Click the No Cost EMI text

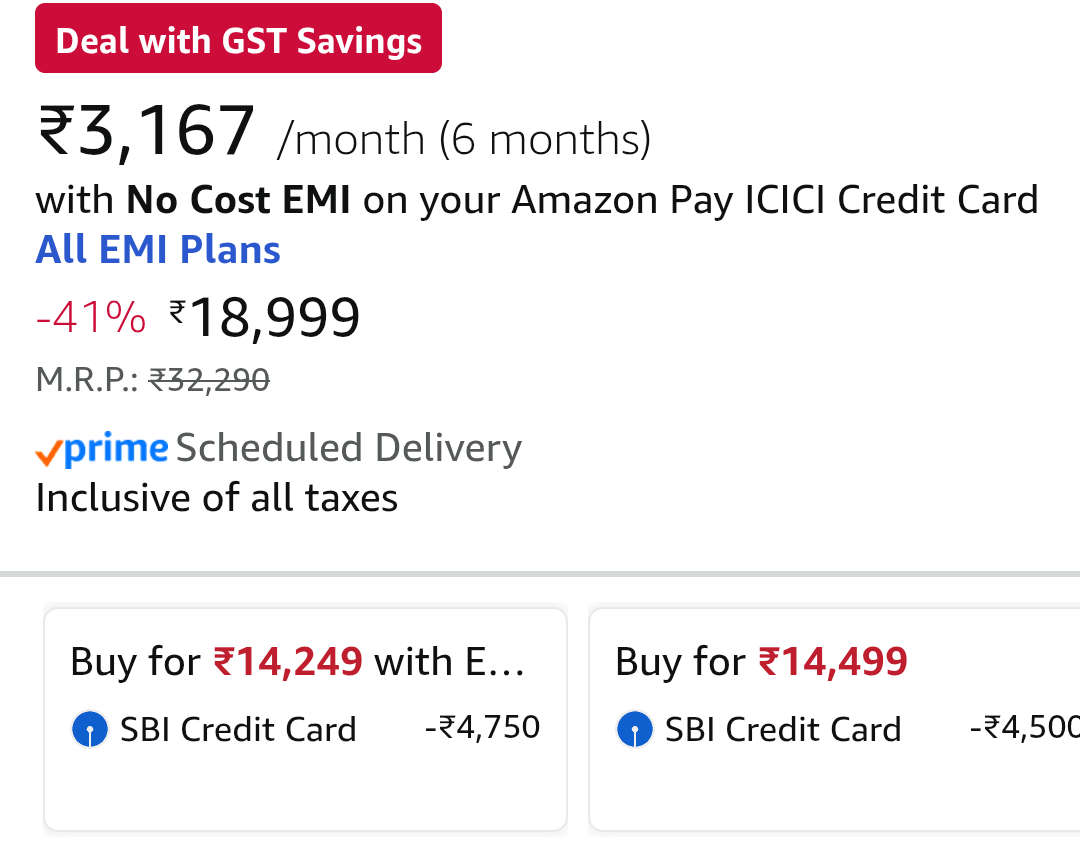[238, 200]
